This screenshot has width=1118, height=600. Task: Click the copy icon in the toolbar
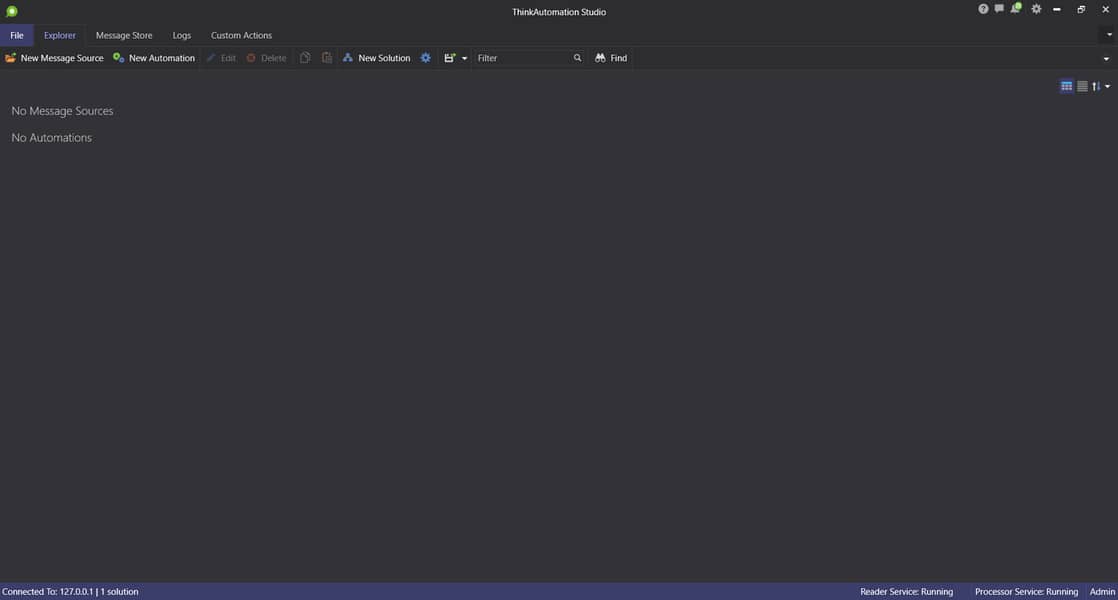click(x=305, y=58)
